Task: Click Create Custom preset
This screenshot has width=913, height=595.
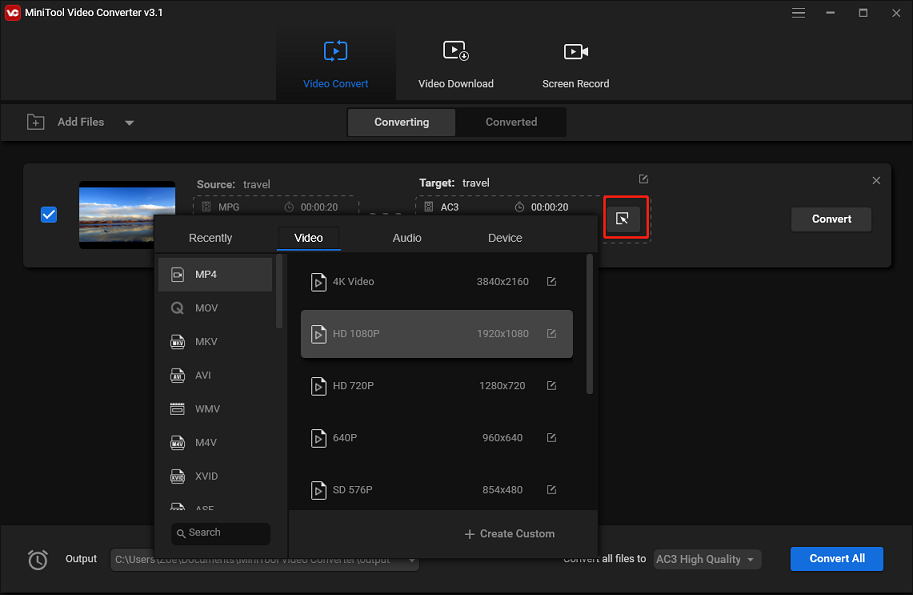Action: pyautogui.click(x=509, y=534)
